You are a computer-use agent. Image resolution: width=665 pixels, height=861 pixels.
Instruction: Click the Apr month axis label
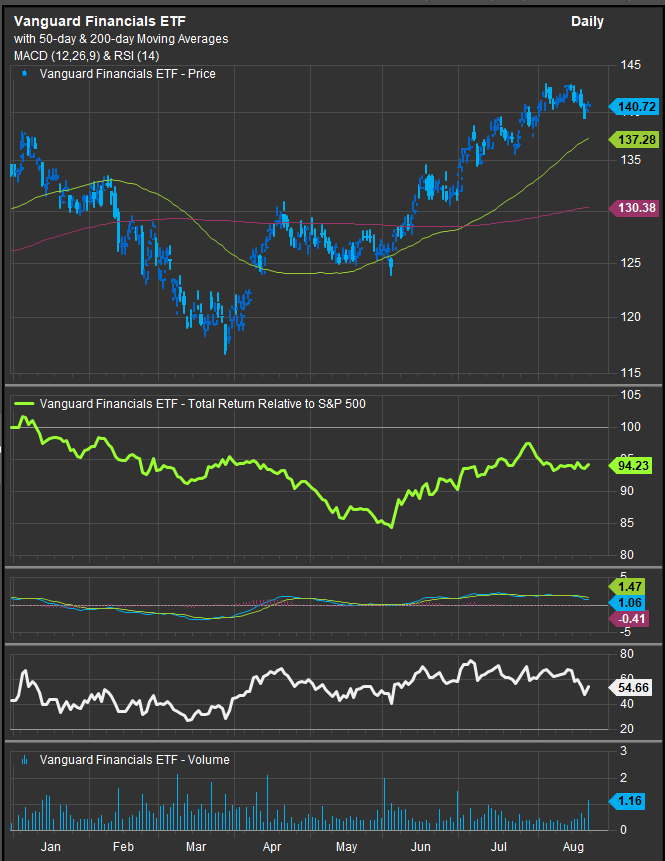click(272, 847)
